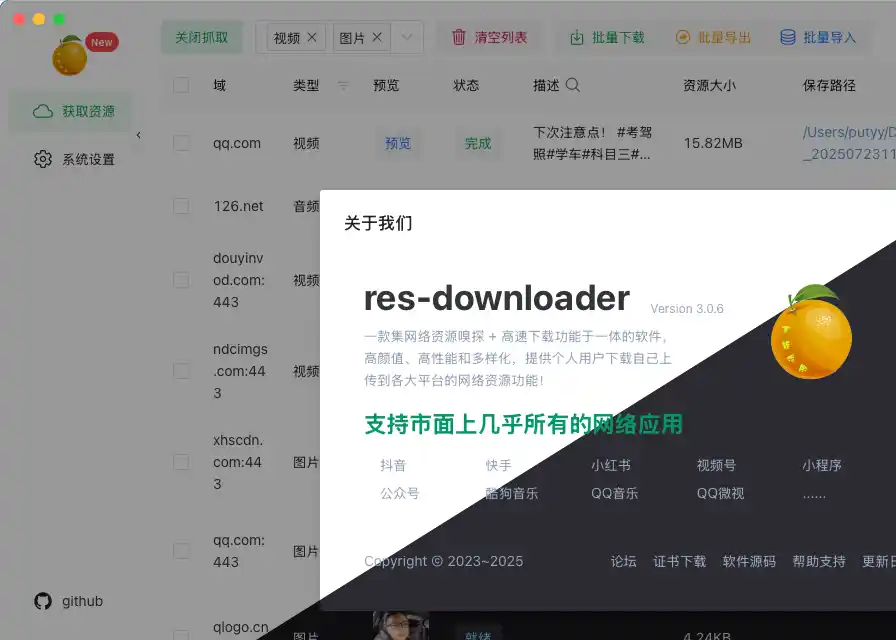
Task: Click the 批量下载 button
Action: tap(607, 38)
